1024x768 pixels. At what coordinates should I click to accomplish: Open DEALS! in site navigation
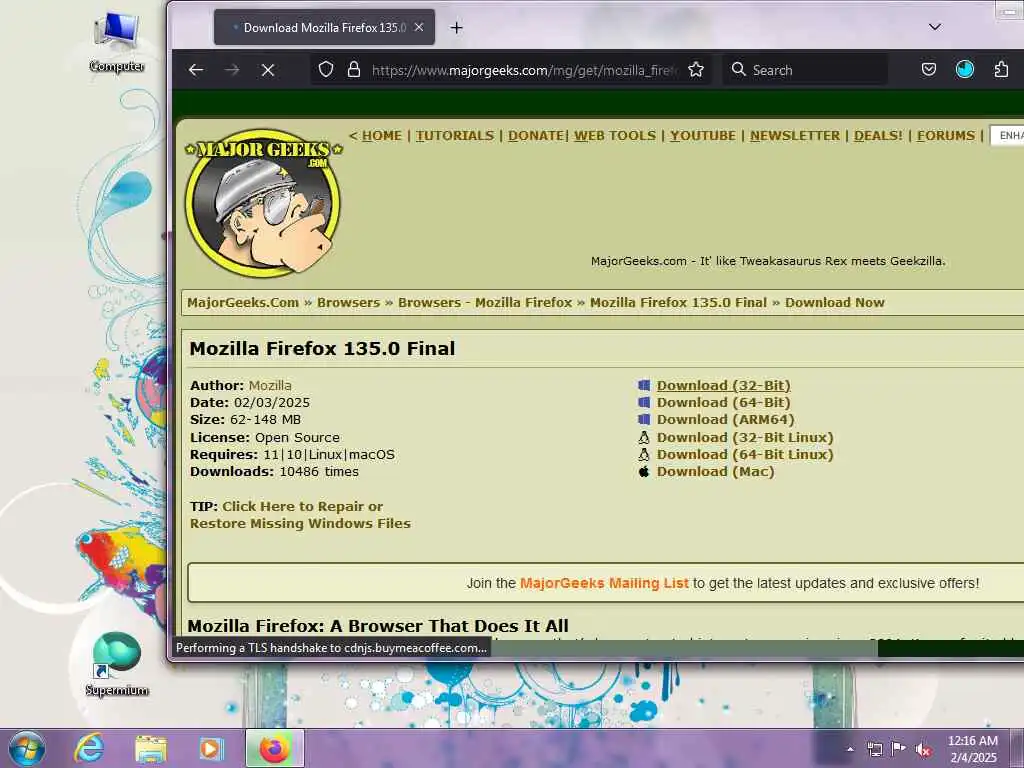[878, 135]
